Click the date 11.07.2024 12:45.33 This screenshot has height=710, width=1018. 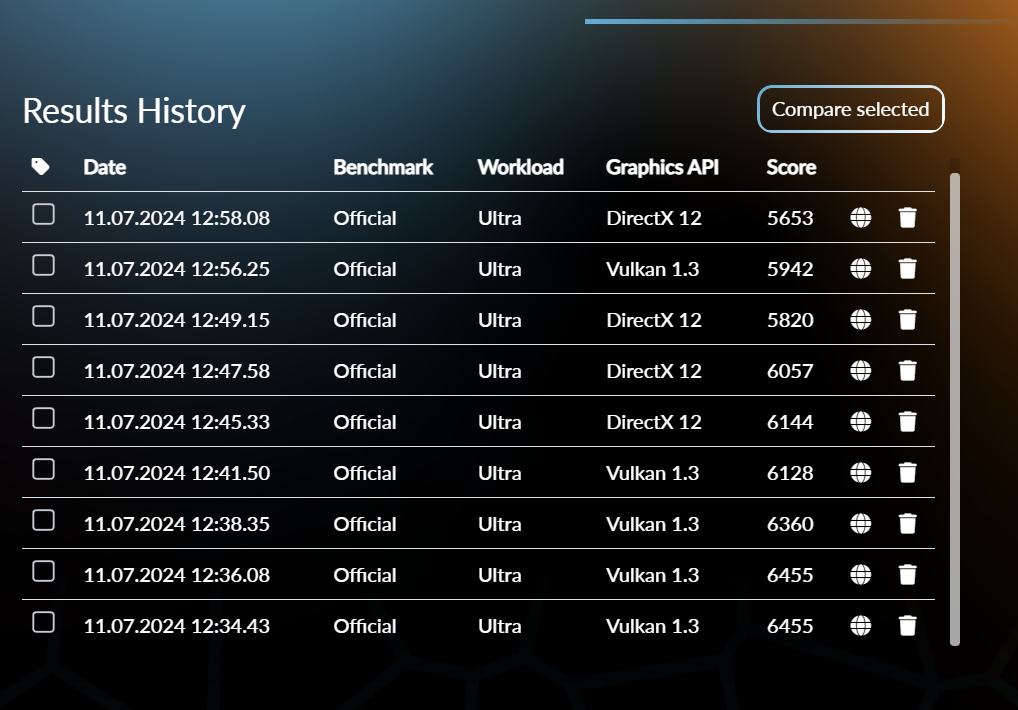[x=177, y=422]
